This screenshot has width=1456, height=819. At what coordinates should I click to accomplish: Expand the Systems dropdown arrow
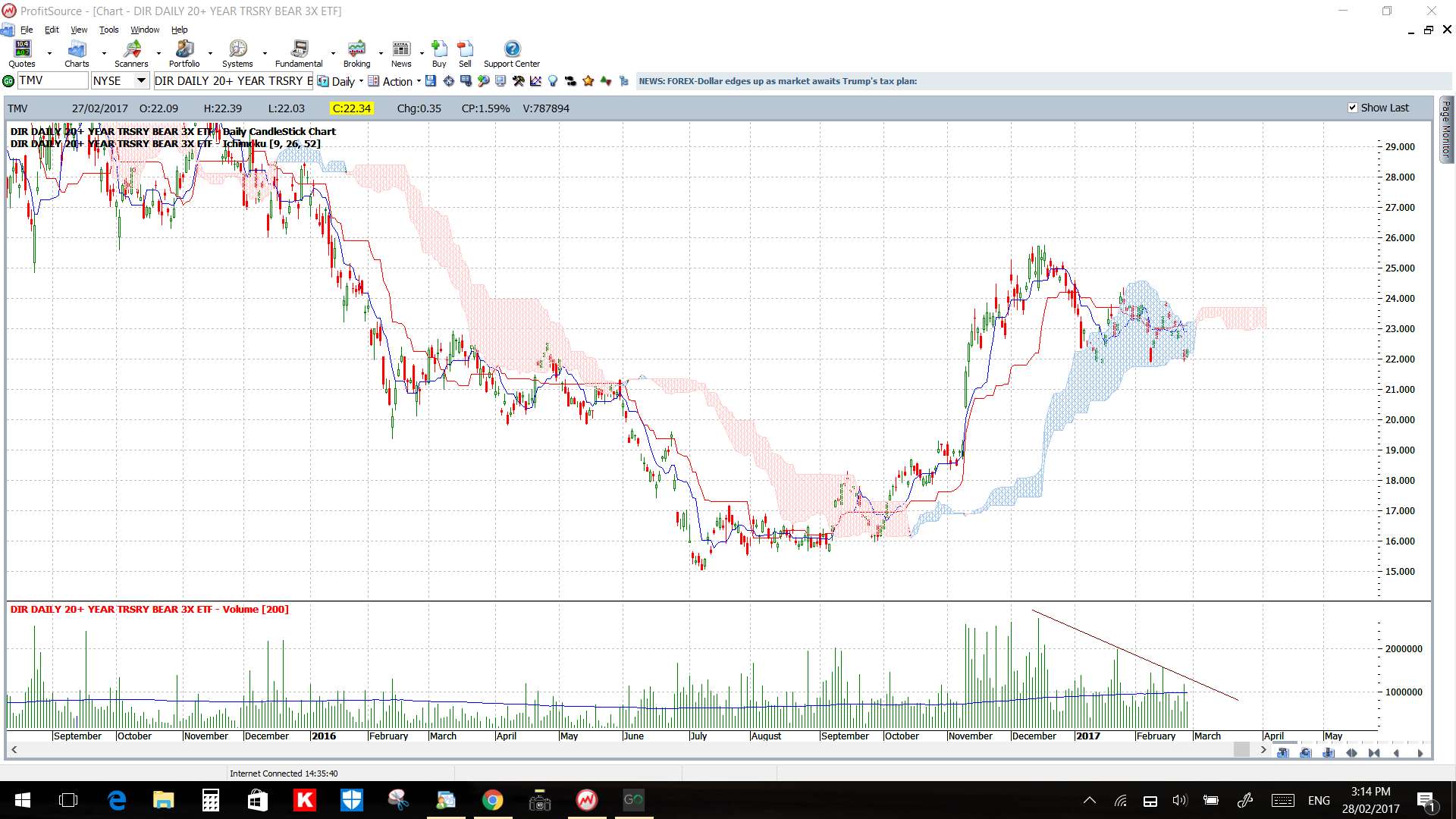264,54
